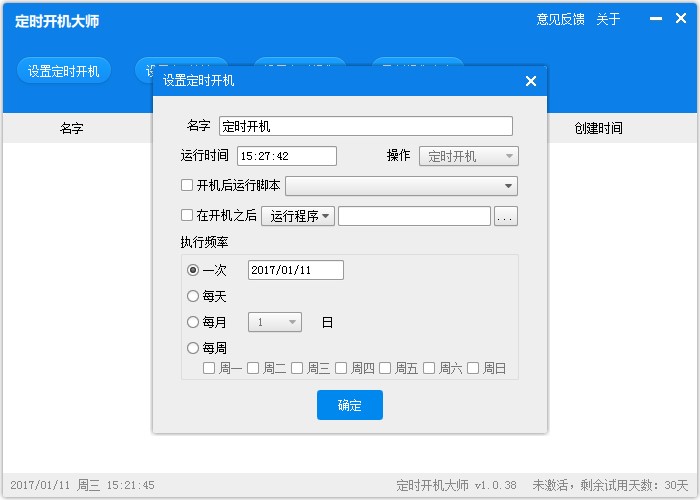Viewport: 700px width, 500px height.
Task: Click the program path input field
Action: point(414,216)
